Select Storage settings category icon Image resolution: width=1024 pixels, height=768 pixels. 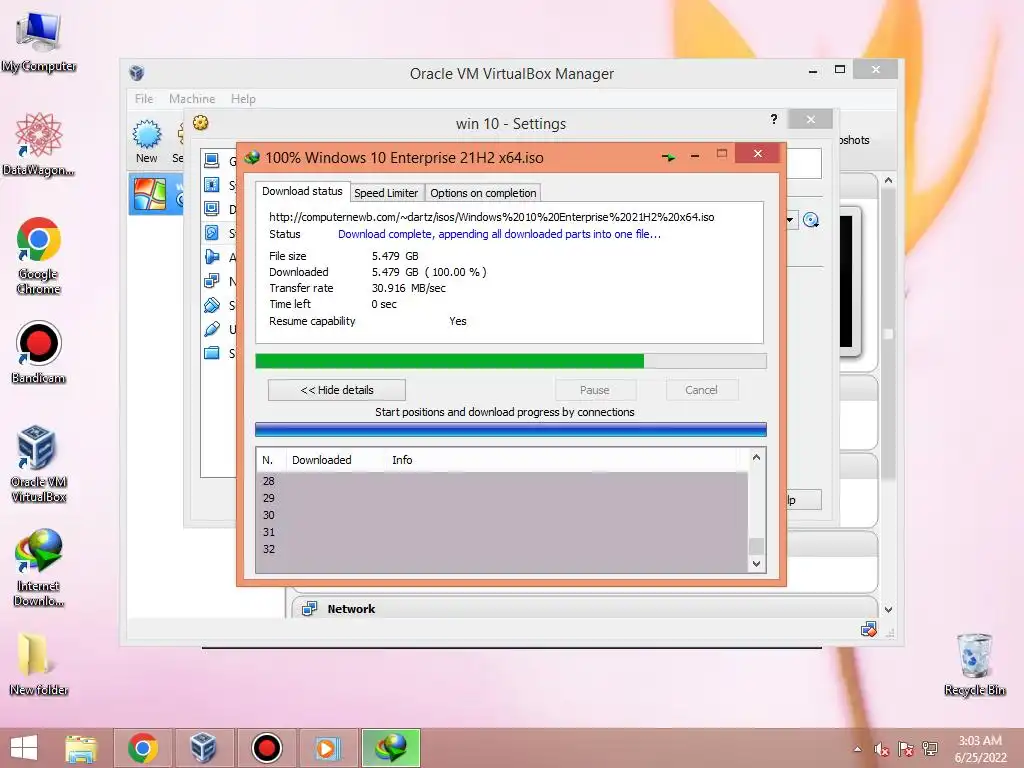[212, 232]
